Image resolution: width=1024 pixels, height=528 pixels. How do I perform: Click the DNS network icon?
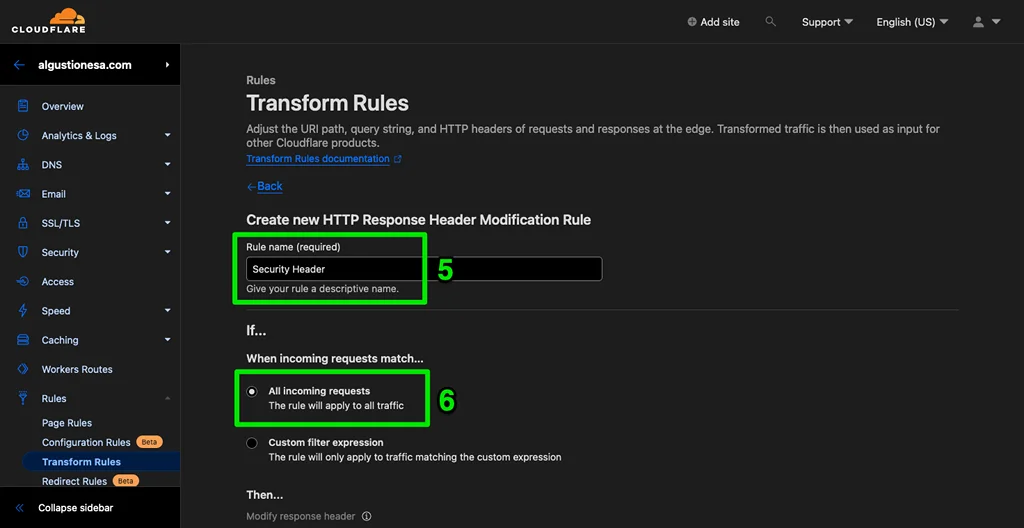click(23, 165)
